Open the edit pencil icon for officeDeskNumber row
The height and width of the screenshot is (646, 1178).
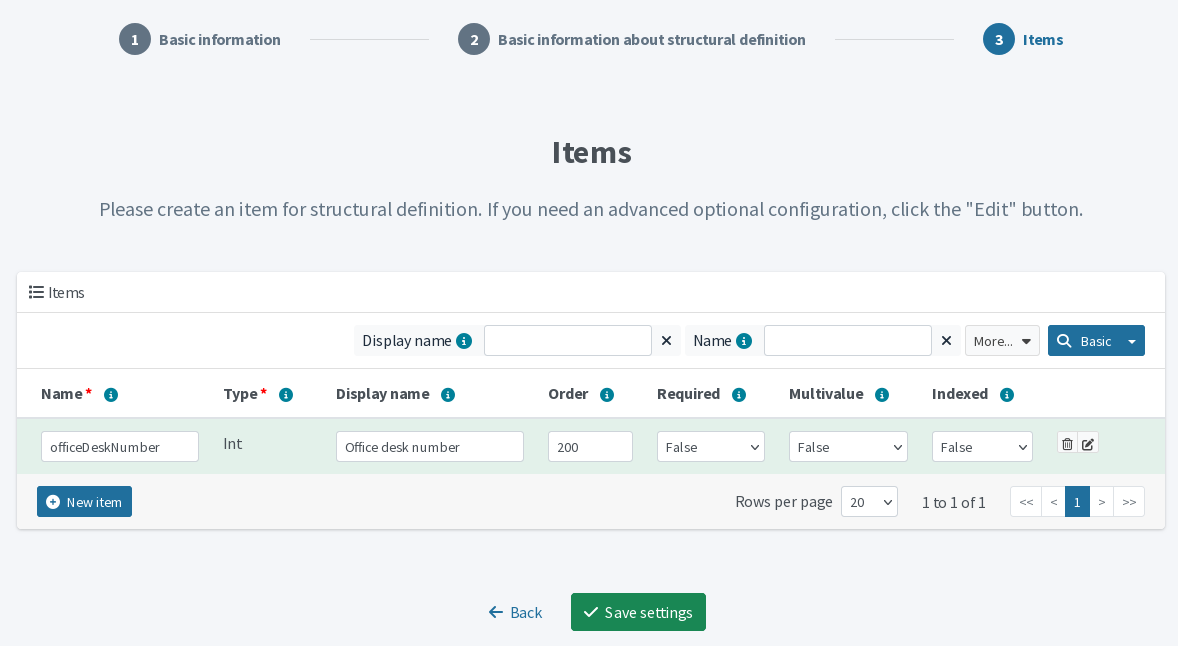pos(1089,442)
